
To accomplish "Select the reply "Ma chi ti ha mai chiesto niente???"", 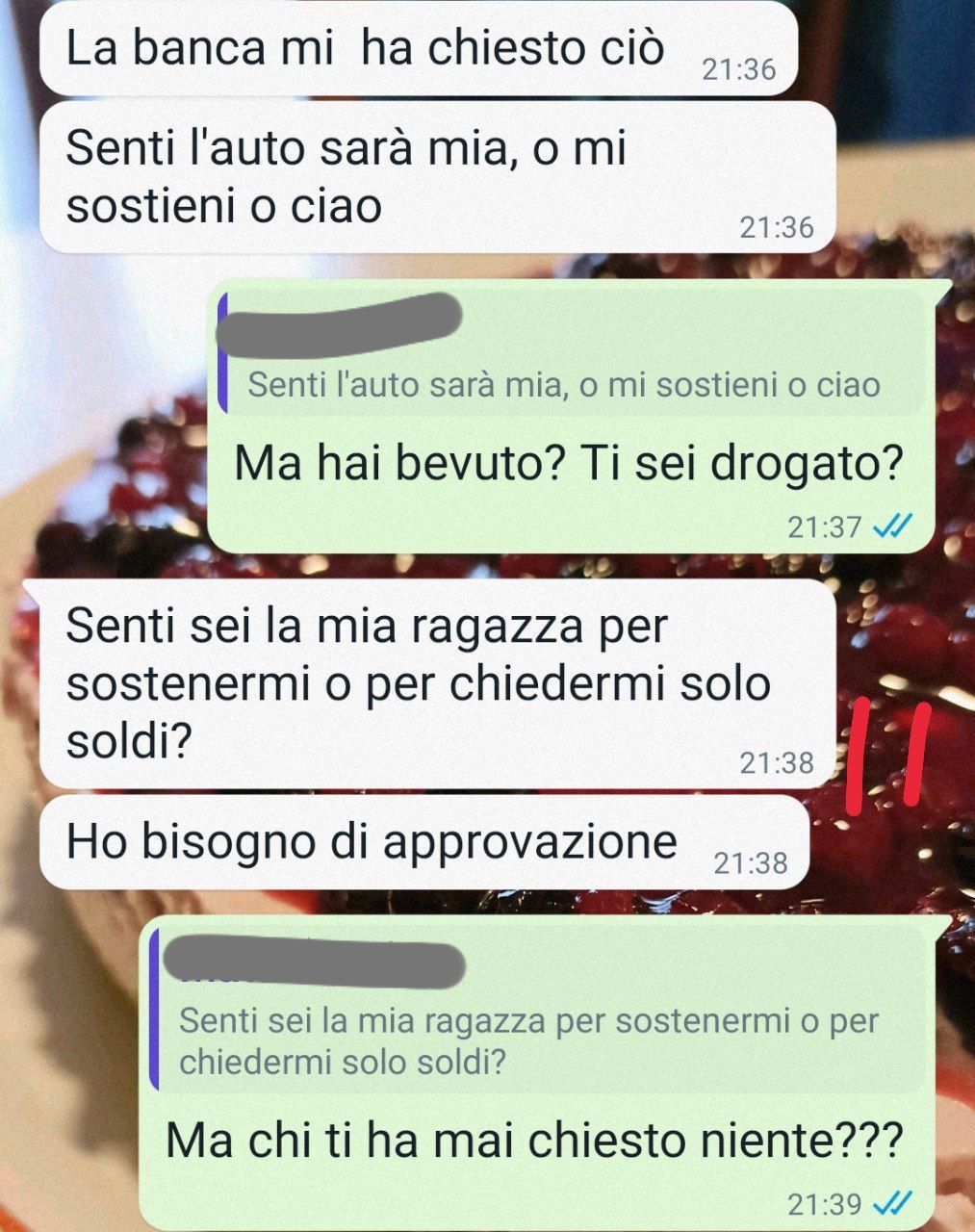I will (534, 1142).
